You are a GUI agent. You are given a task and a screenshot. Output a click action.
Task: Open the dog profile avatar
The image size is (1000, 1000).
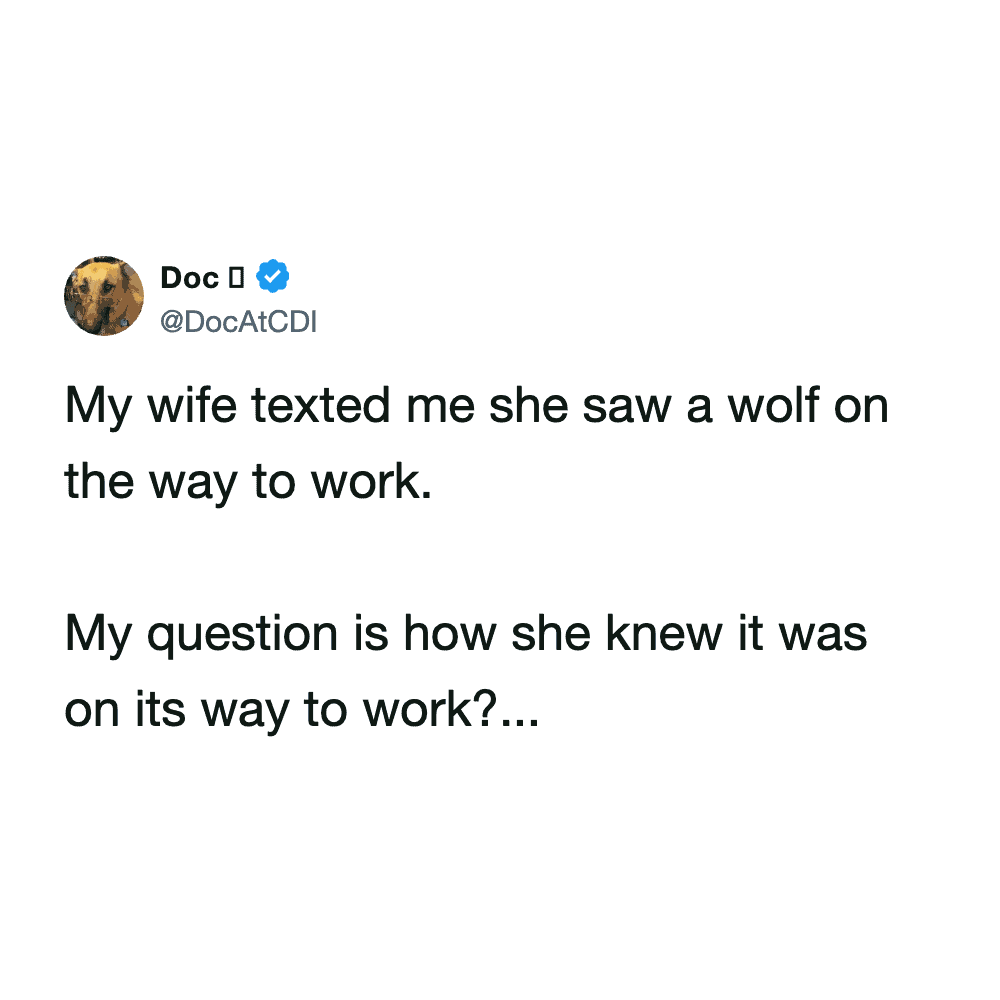tap(105, 295)
